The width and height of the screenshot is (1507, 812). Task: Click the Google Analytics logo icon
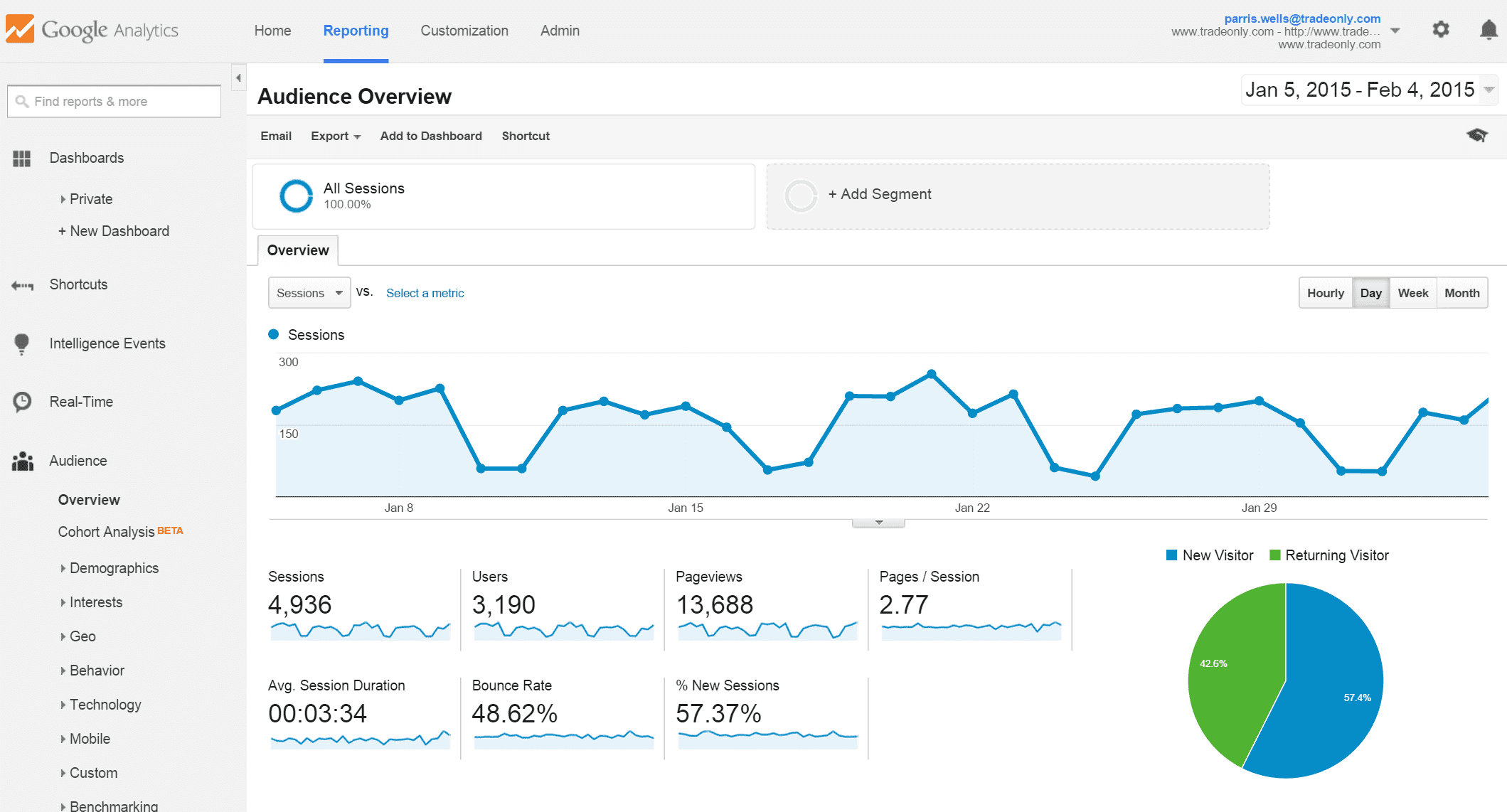[x=20, y=31]
